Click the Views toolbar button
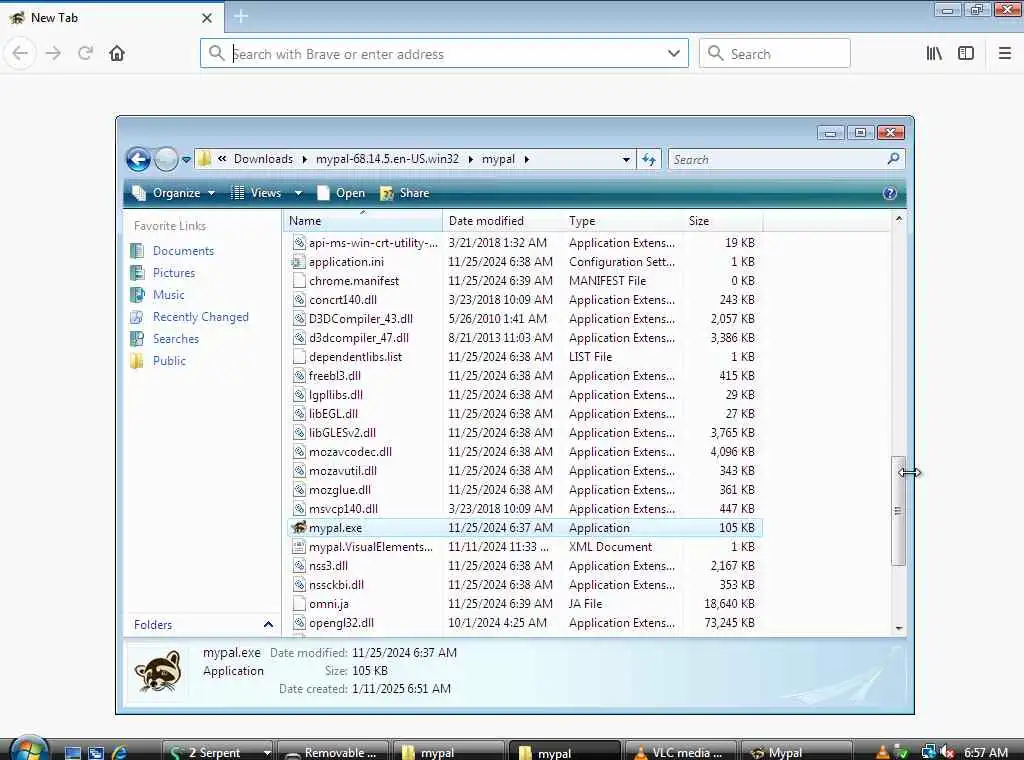 pyautogui.click(x=256, y=193)
